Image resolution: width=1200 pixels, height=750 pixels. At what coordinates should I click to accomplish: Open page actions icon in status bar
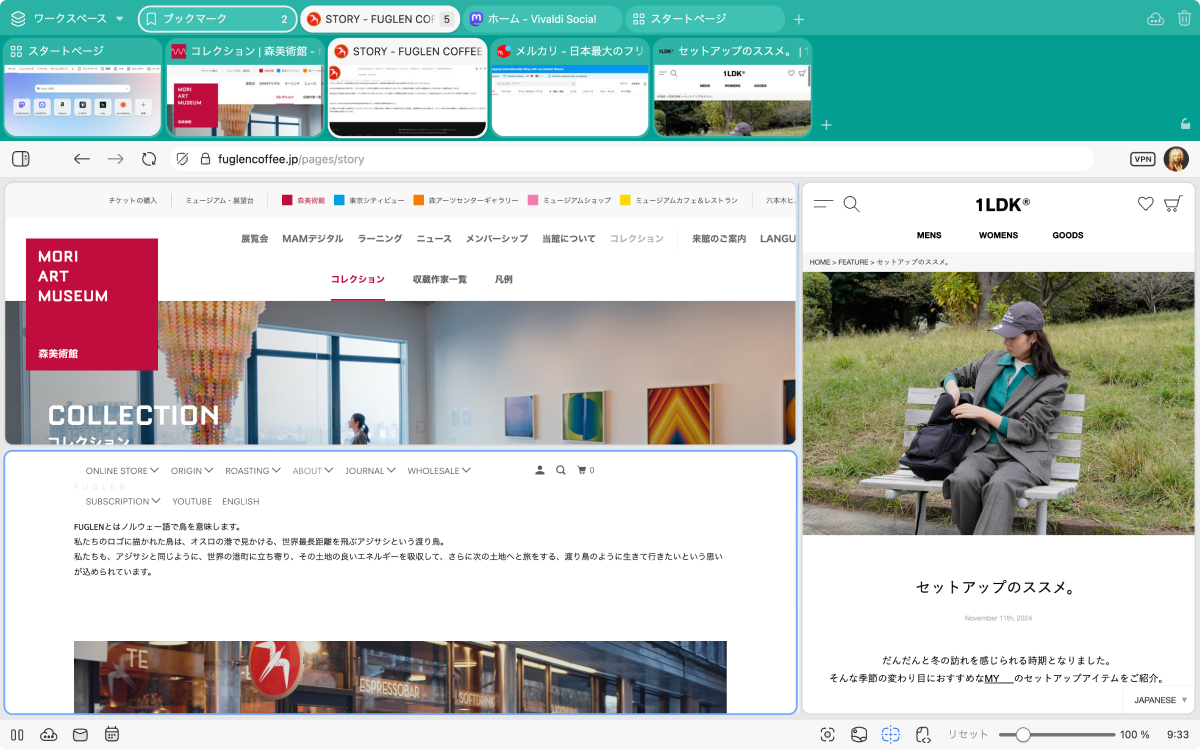(x=923, y=735)
